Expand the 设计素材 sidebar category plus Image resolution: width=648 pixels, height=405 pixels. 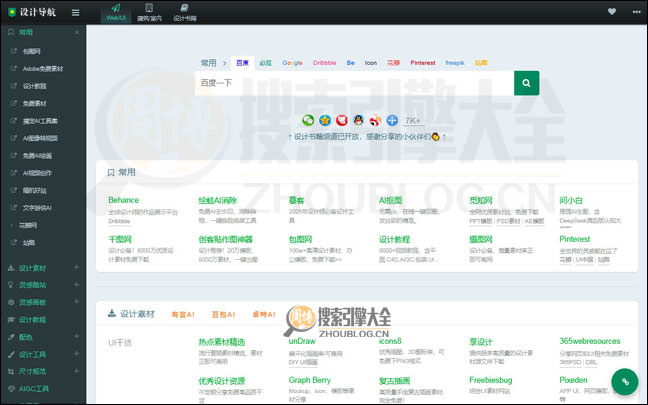click(x=76, y=268)
